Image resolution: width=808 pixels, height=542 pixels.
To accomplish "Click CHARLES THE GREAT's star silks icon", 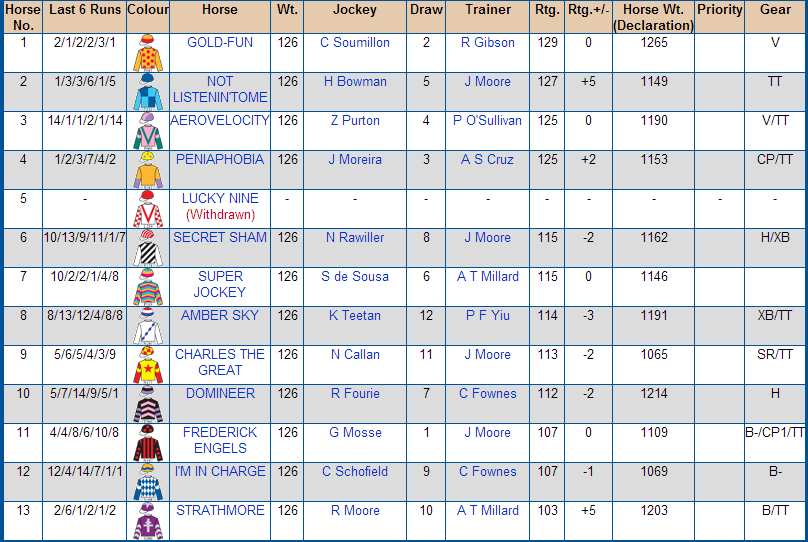I will [x=148, y=365].
